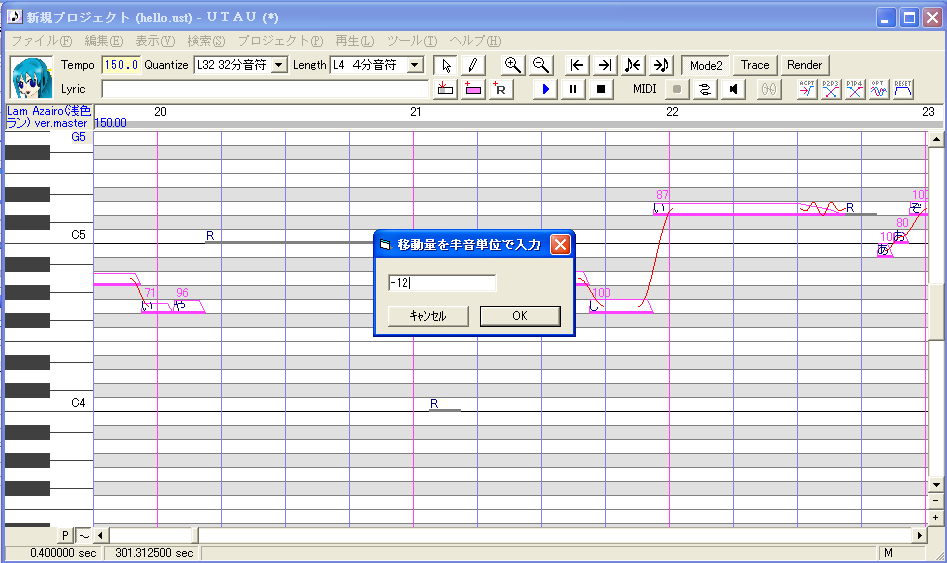Screen dimensions: 947x563
Task: Select the pencil draw tool
Action: [473, 65]
